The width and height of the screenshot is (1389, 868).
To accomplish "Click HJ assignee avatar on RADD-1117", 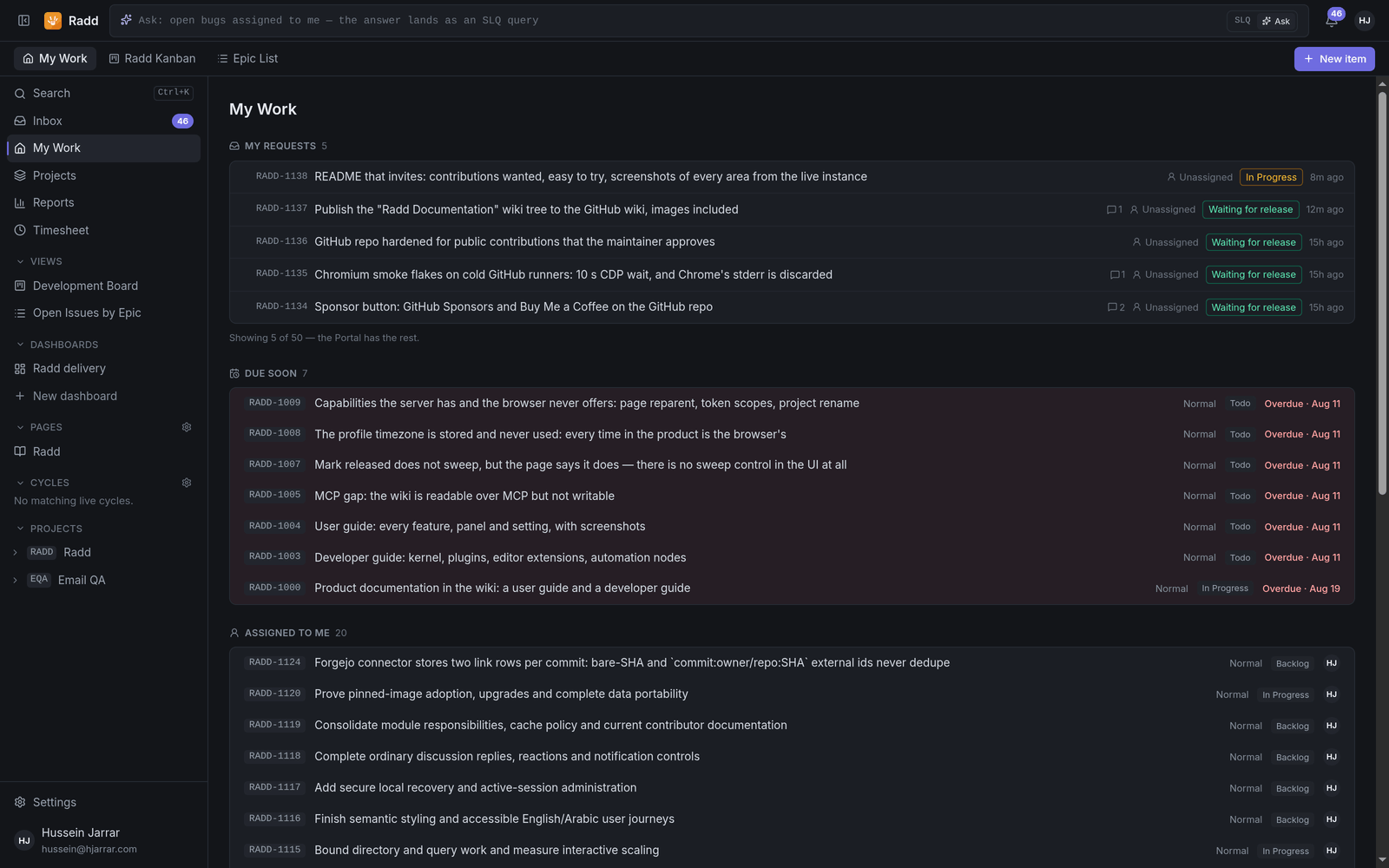I will point(1332,788).
